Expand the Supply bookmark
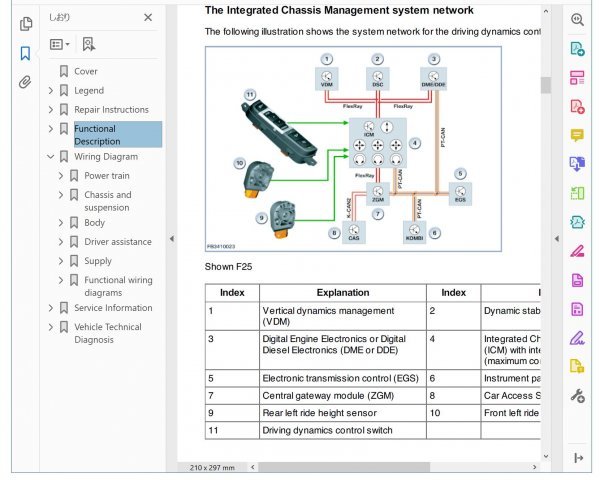Image resolution: width=600 pixels, height=480 pixels. point(61,261)
